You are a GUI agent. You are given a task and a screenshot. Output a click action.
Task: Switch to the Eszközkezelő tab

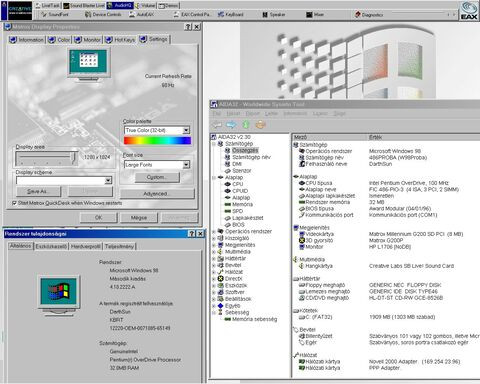point(51,246)
